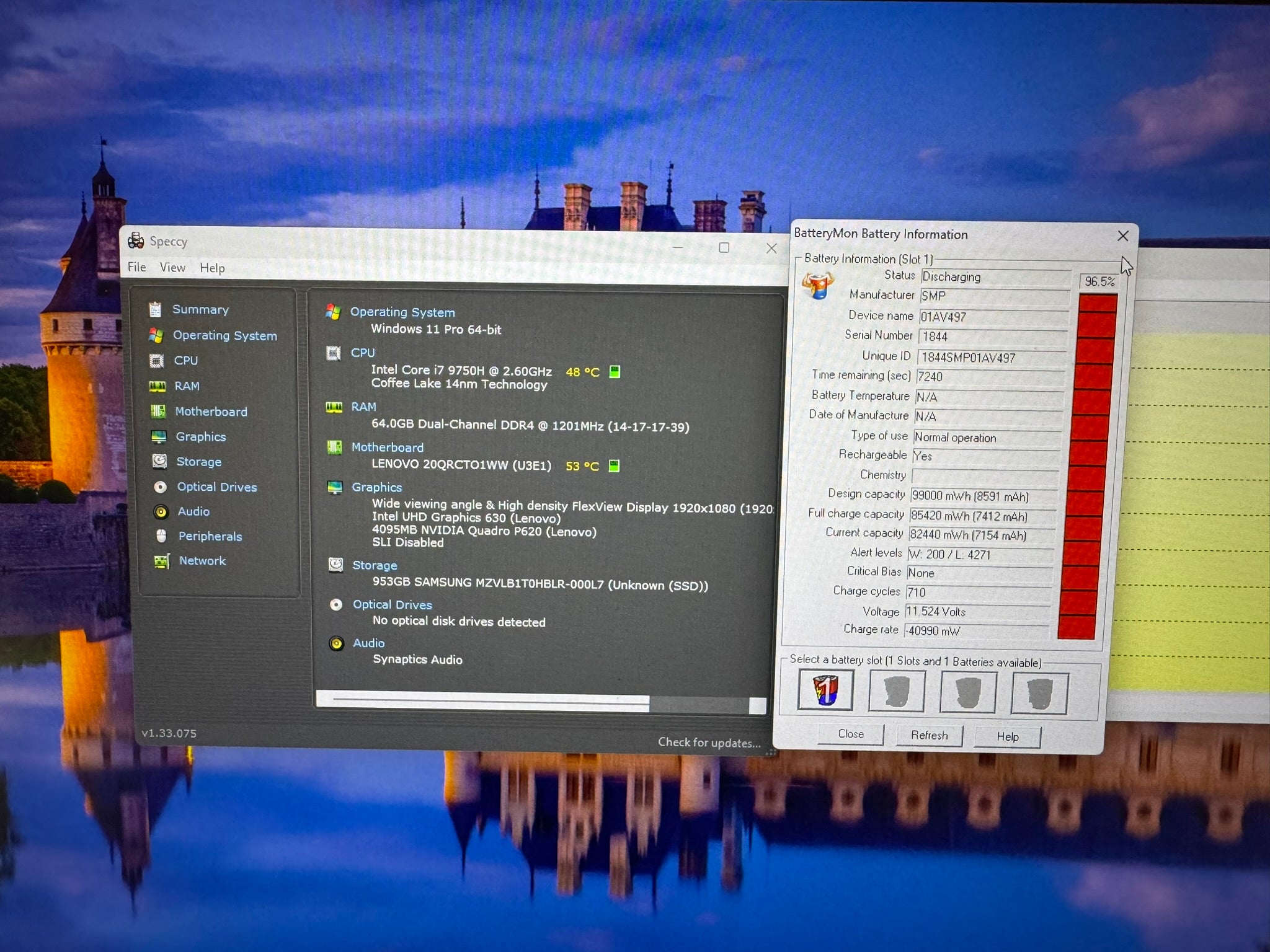The height and width of the screenshot is (952, 1270).
Task: Select battery slot 1 icon
Action: coord(825,690)
